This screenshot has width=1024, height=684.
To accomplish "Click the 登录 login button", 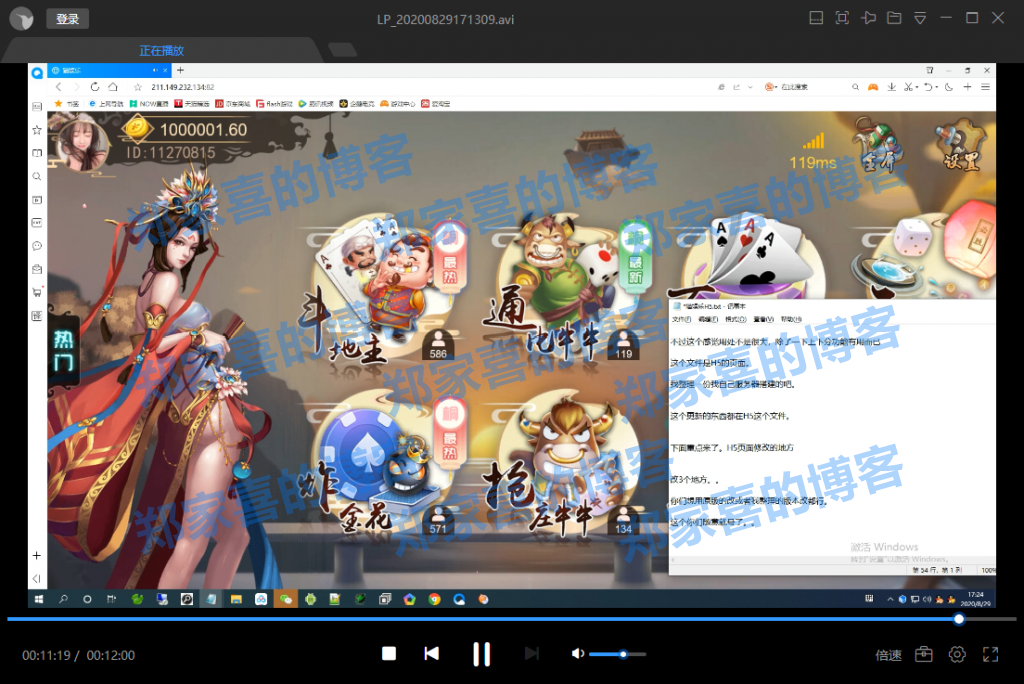I will 67,19.
